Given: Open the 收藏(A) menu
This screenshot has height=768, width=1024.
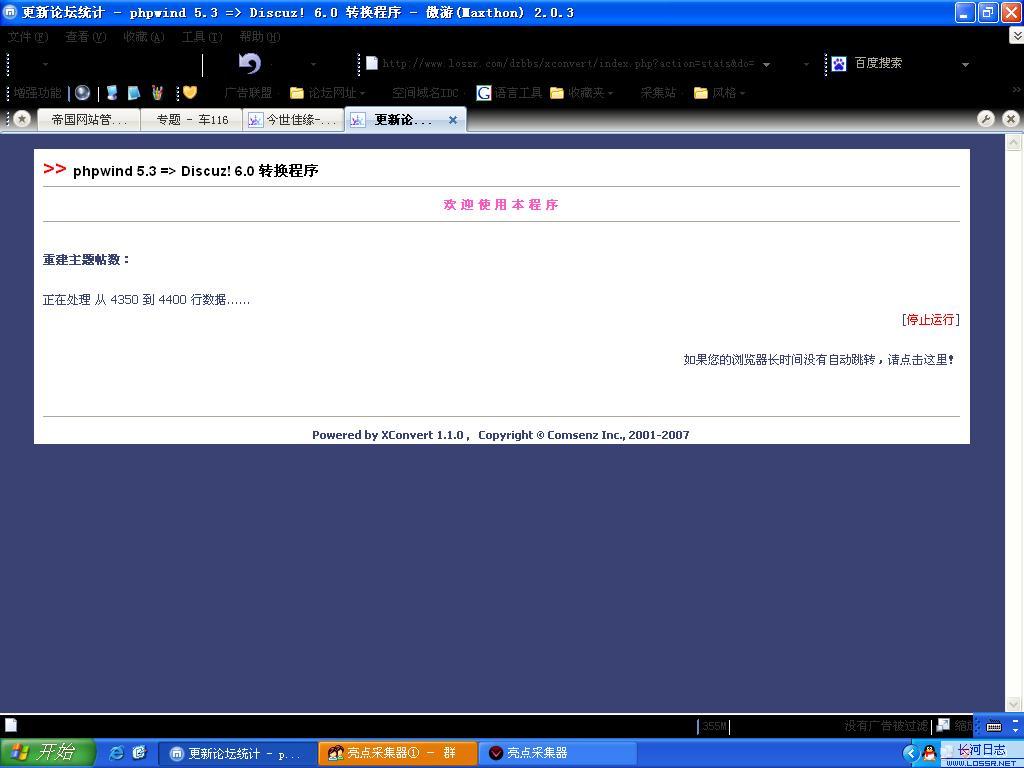Looking at the screenshot, I should [144, 37].
